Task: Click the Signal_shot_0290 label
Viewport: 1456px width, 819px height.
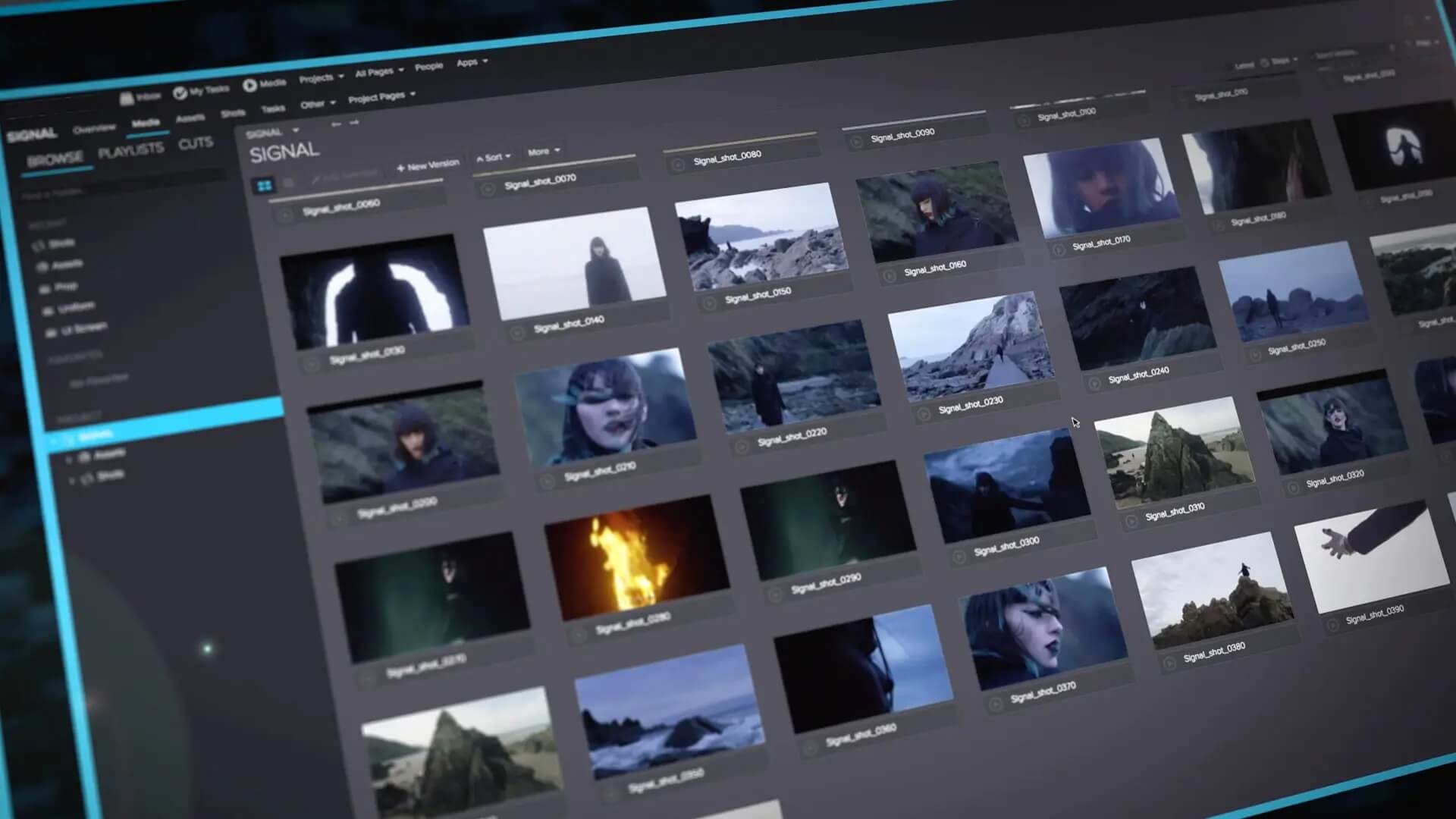Action: click(x=826, y=582)
